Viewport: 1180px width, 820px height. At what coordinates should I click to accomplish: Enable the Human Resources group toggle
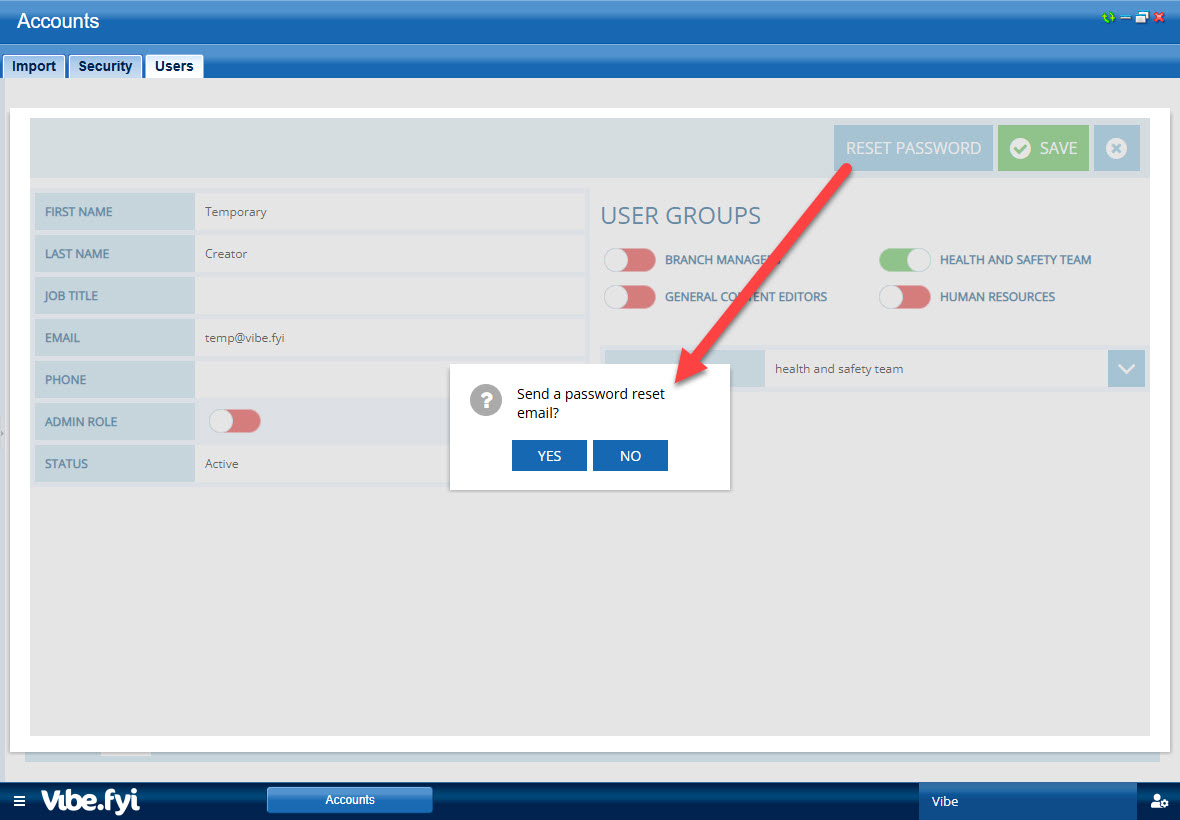905,297
